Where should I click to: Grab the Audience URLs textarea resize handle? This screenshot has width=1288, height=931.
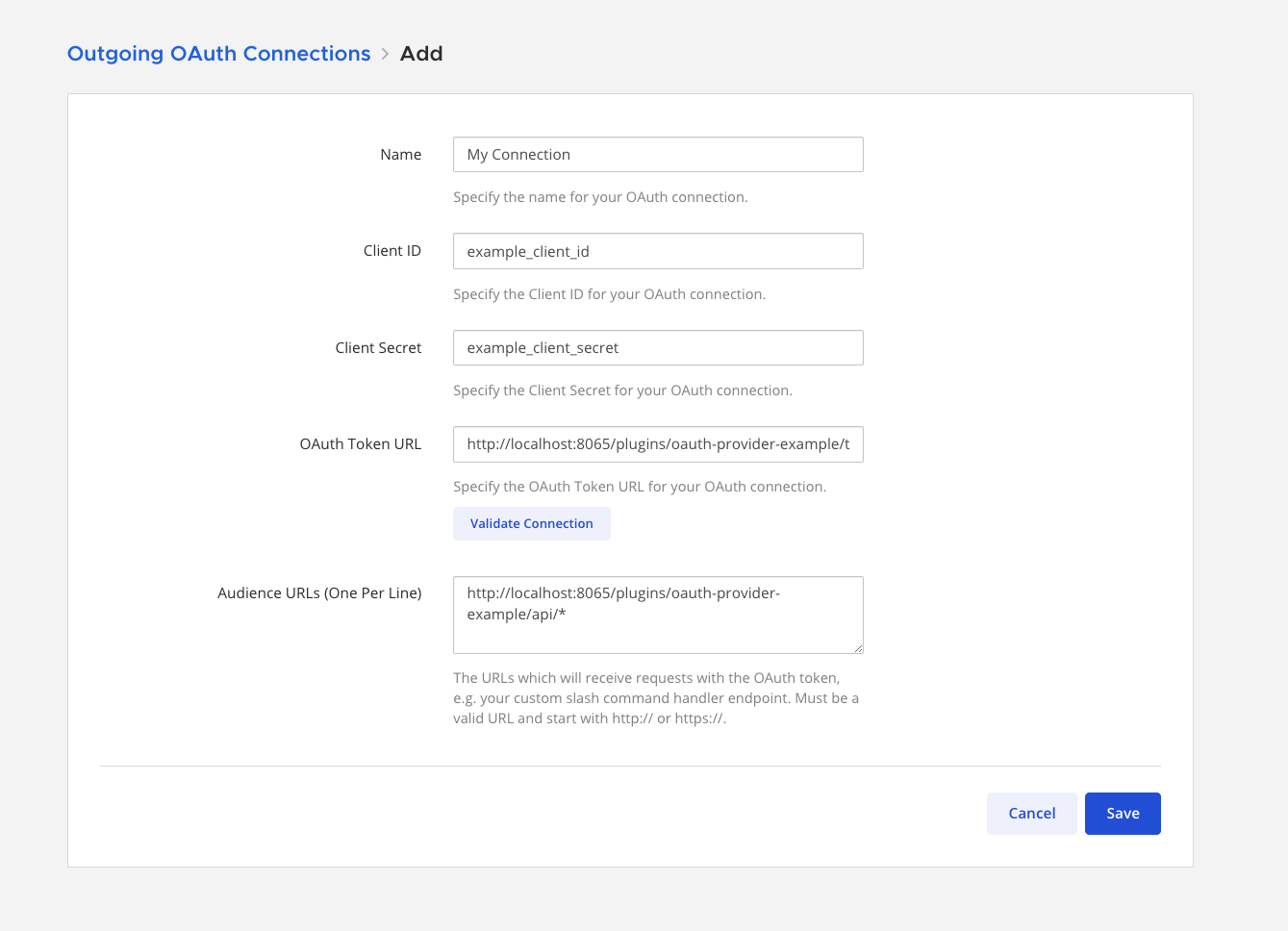pos(857,647)
